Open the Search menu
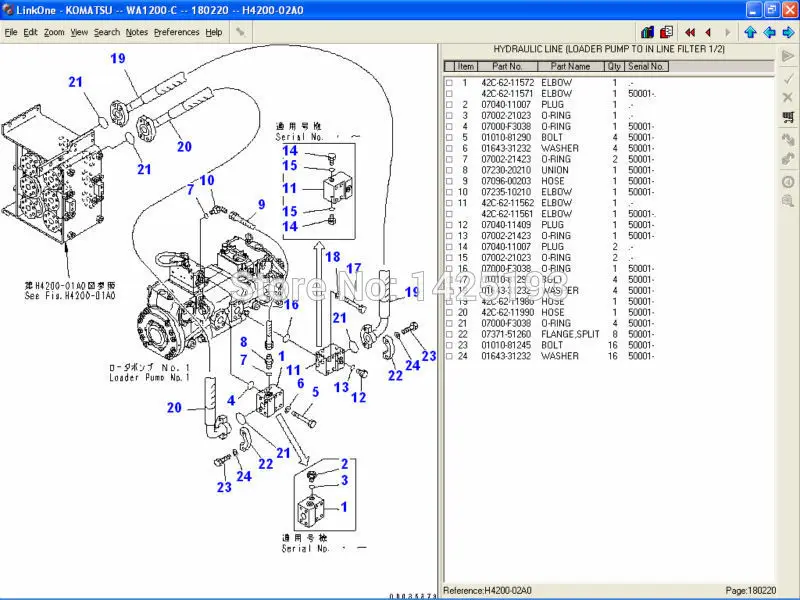Viewport: 800px width, 600px height. (x=107, y=31)
